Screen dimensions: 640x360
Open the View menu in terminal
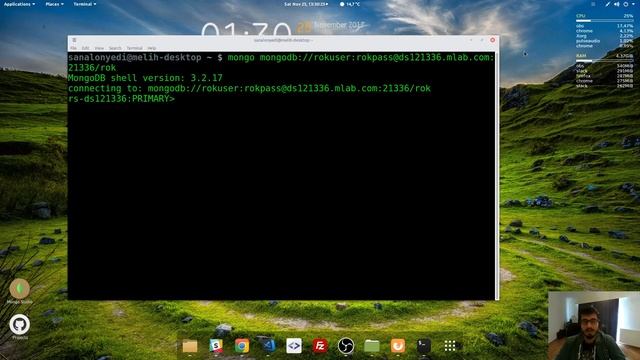pyautogui.click(x=99, y=48)
